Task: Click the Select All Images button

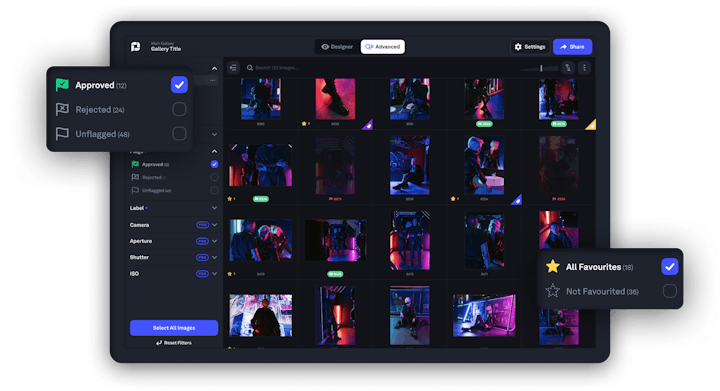Action: click(x=174, y=328)
